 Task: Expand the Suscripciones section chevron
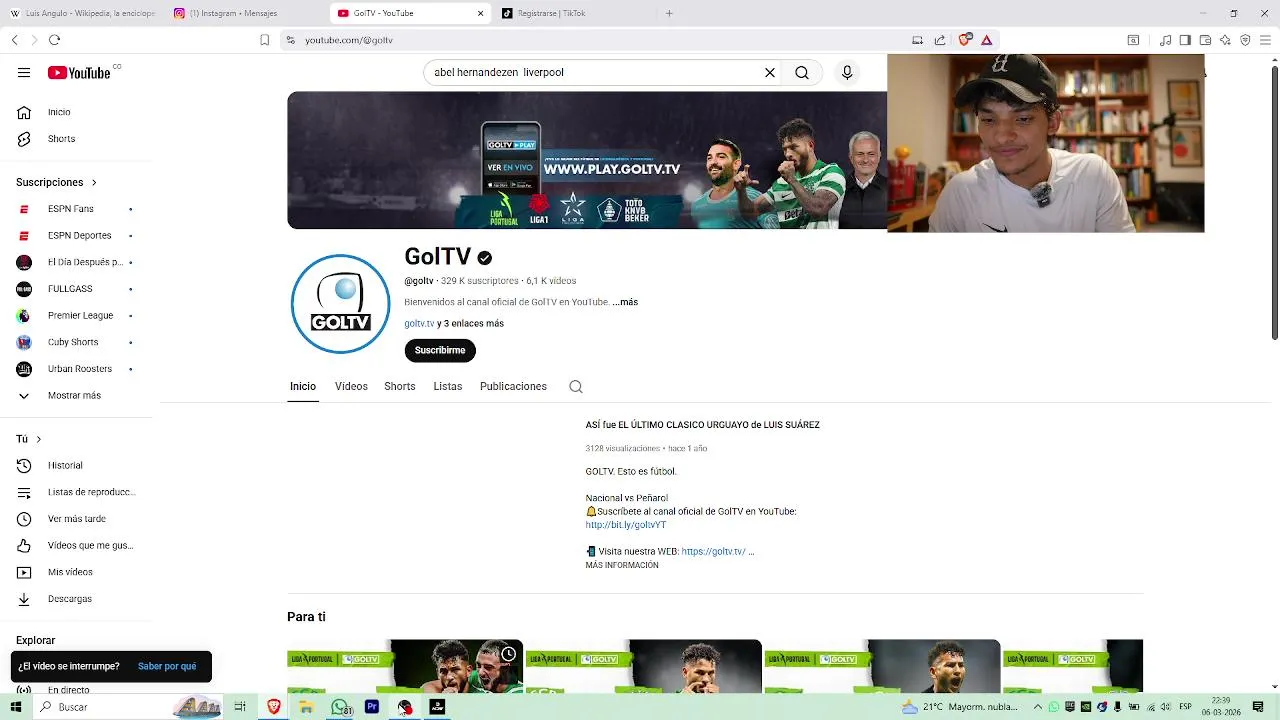click(94, 183)
